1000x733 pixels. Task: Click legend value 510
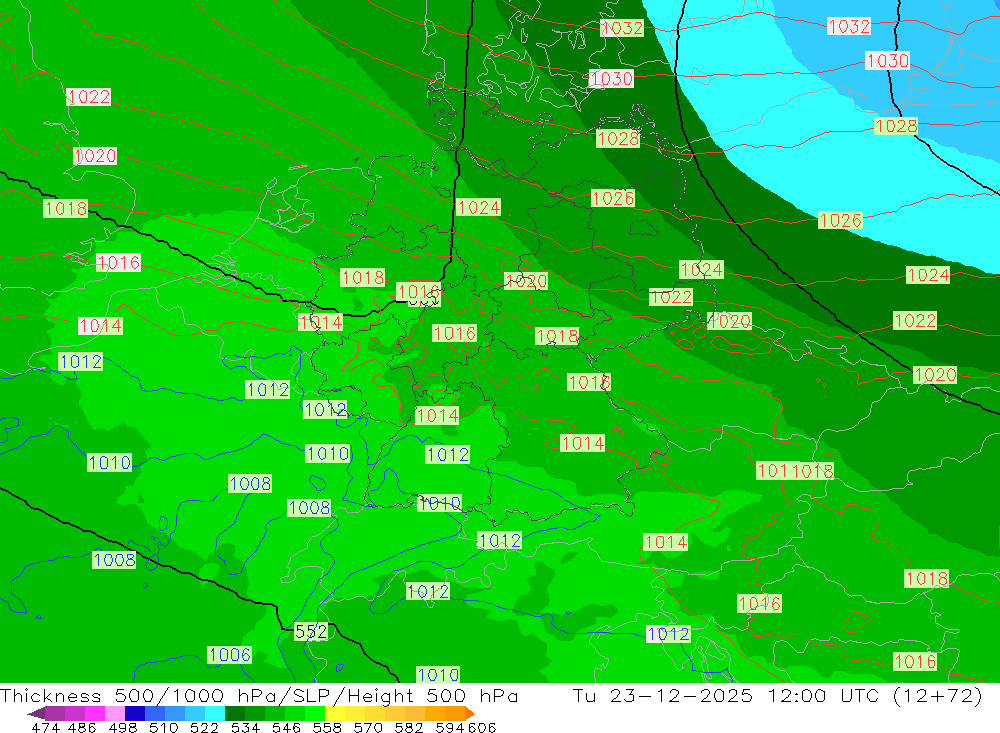[163, 727]
